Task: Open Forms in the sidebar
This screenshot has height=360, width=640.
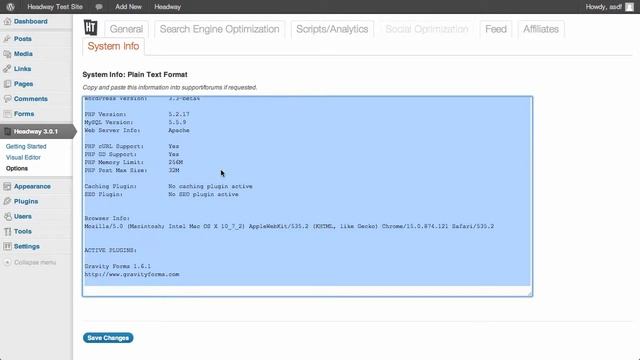Action: 24,114
